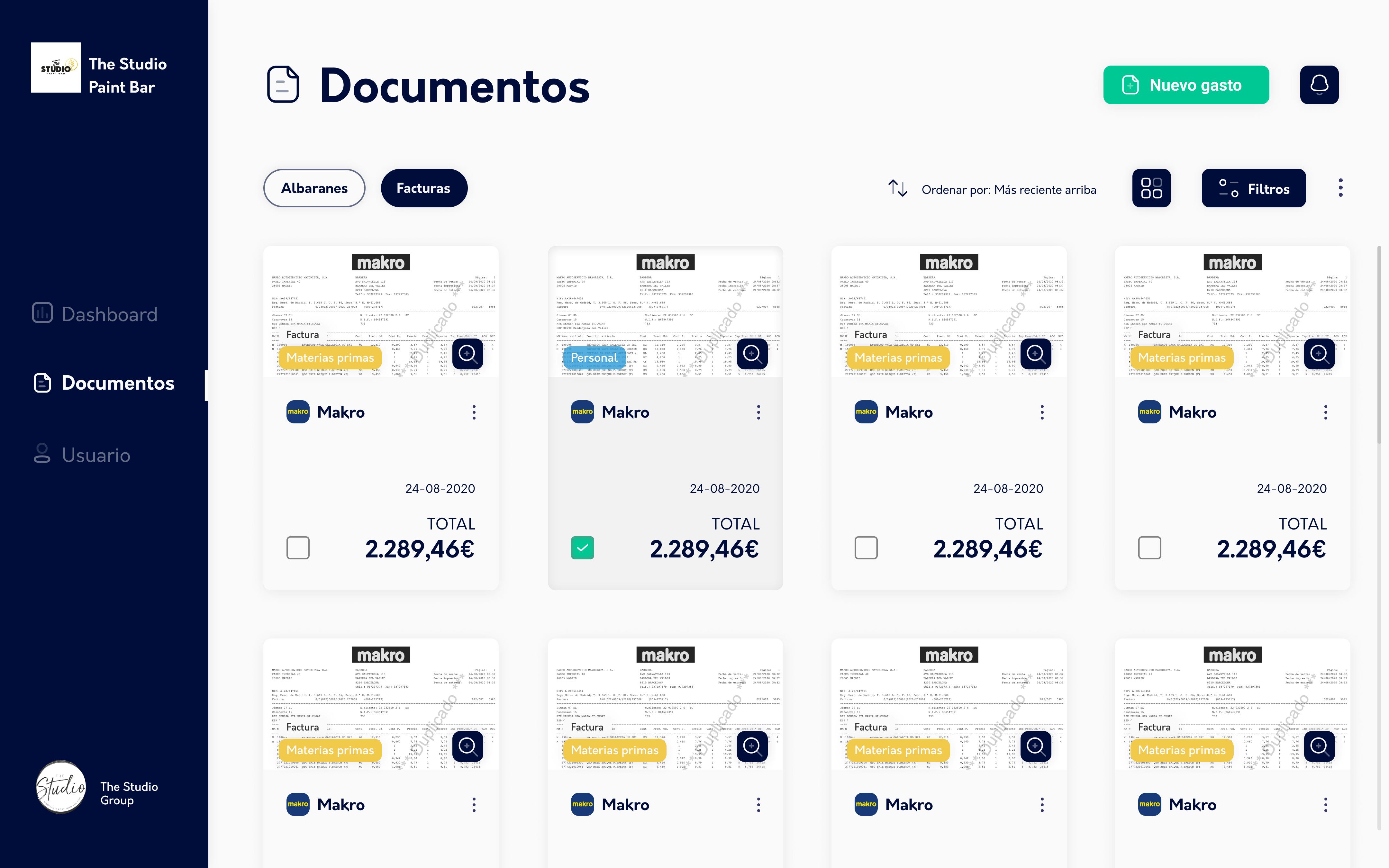Click the 2.289,46€ total on the Personal card

(704, 549)
